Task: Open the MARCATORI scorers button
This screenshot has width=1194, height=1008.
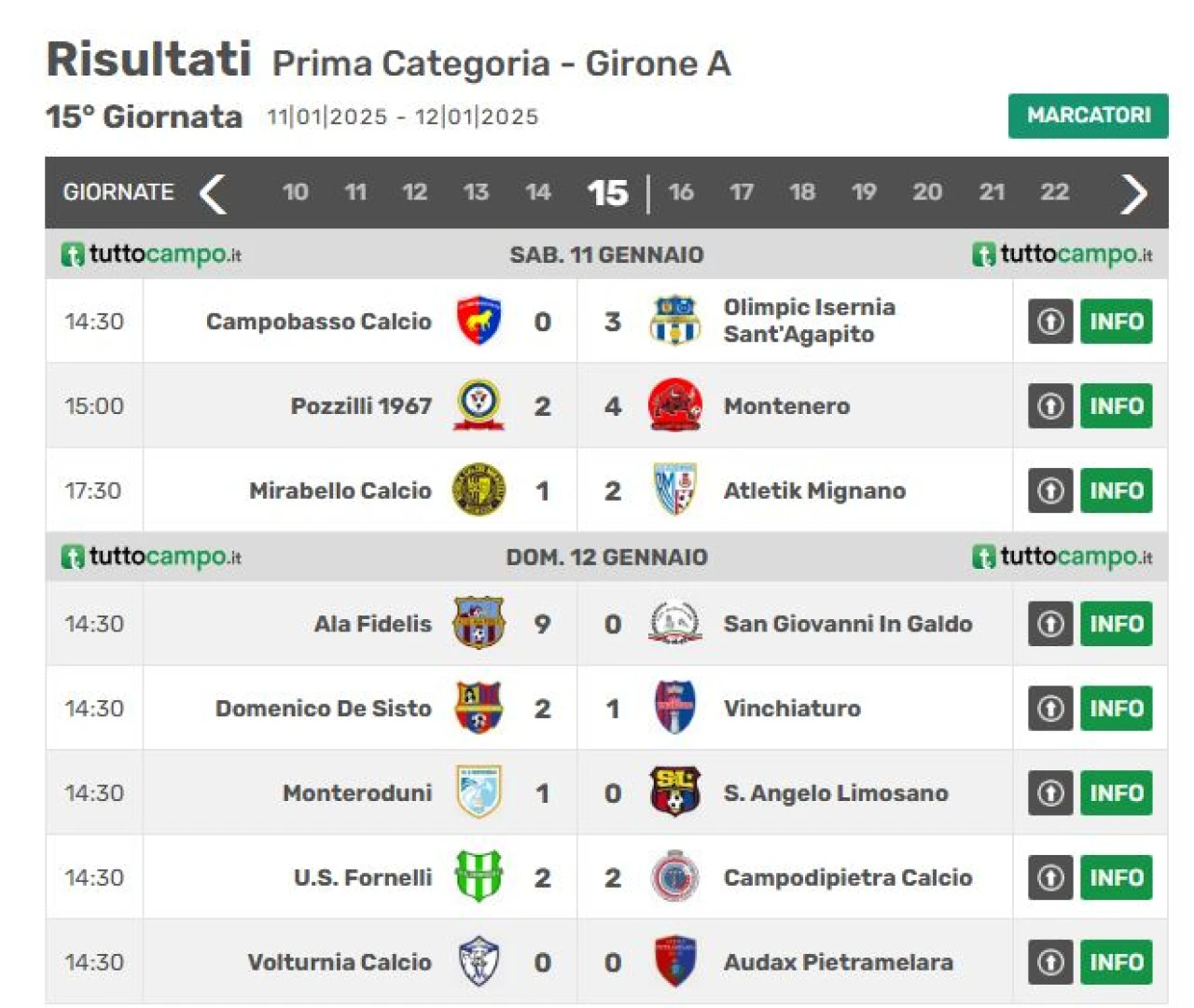Action: (x=1088, y=116)
